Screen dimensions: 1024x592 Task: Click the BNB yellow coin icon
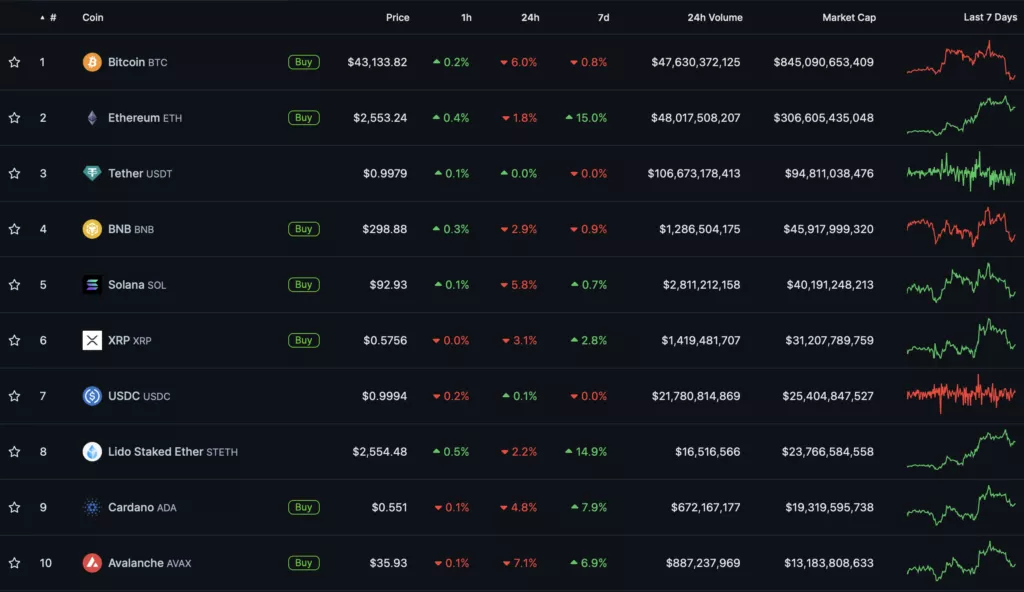[x=92, y=229]
